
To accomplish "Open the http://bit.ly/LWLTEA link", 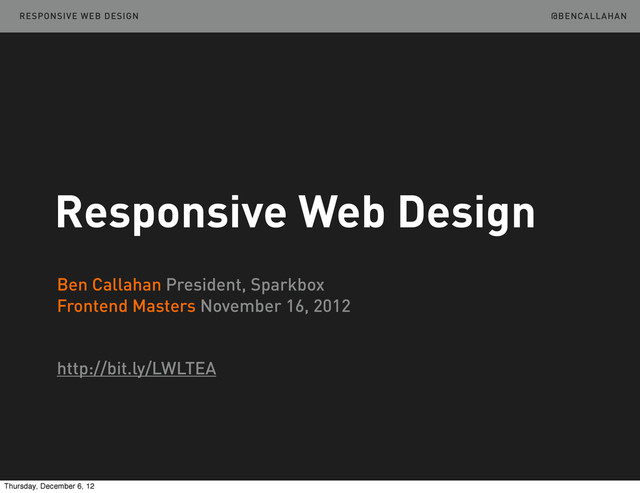I will 136,369.
